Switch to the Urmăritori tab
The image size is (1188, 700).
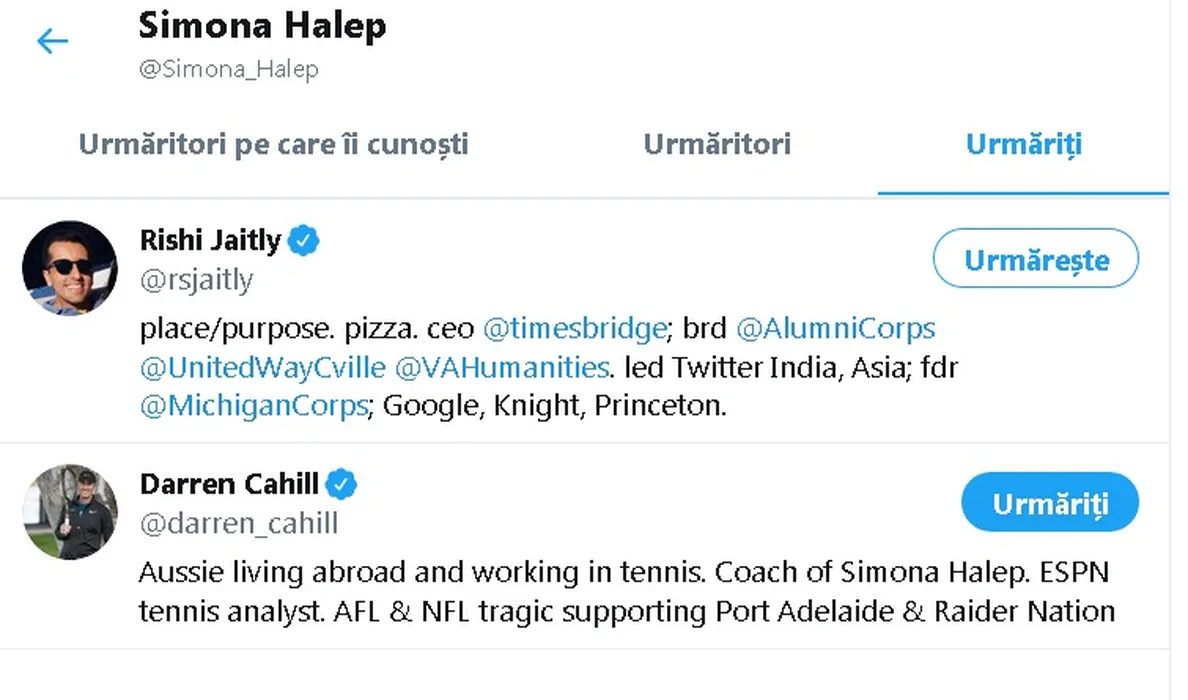(717, 144)
